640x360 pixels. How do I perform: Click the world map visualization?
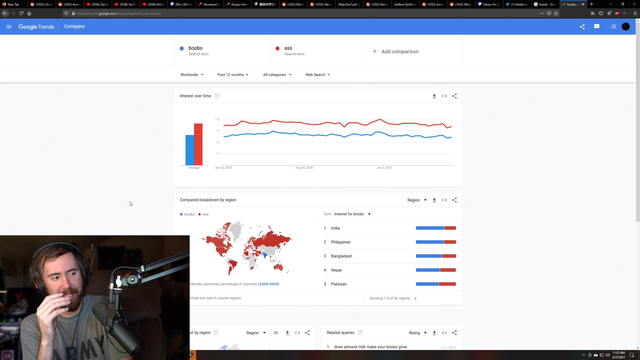pos(247,248)
